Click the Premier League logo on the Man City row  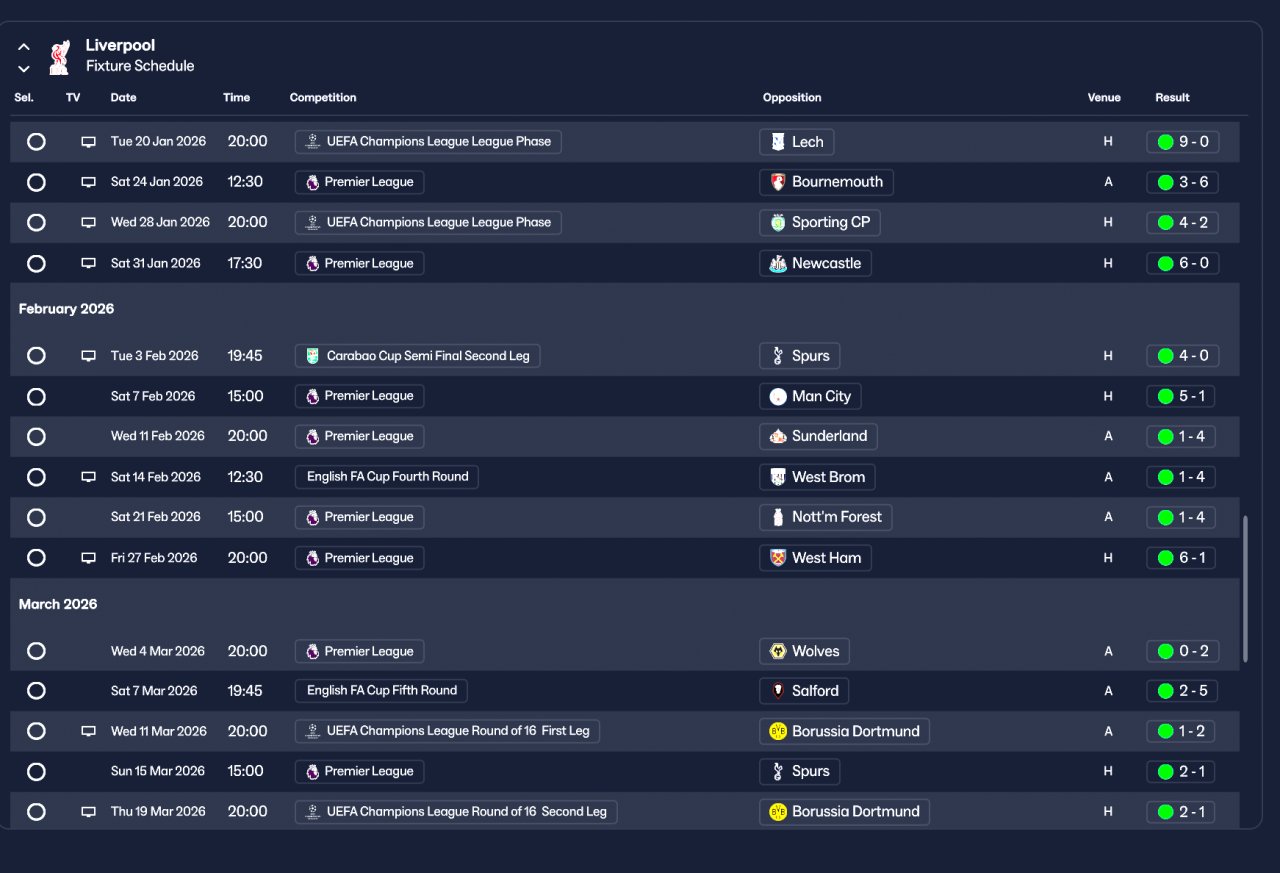[313, 397]
